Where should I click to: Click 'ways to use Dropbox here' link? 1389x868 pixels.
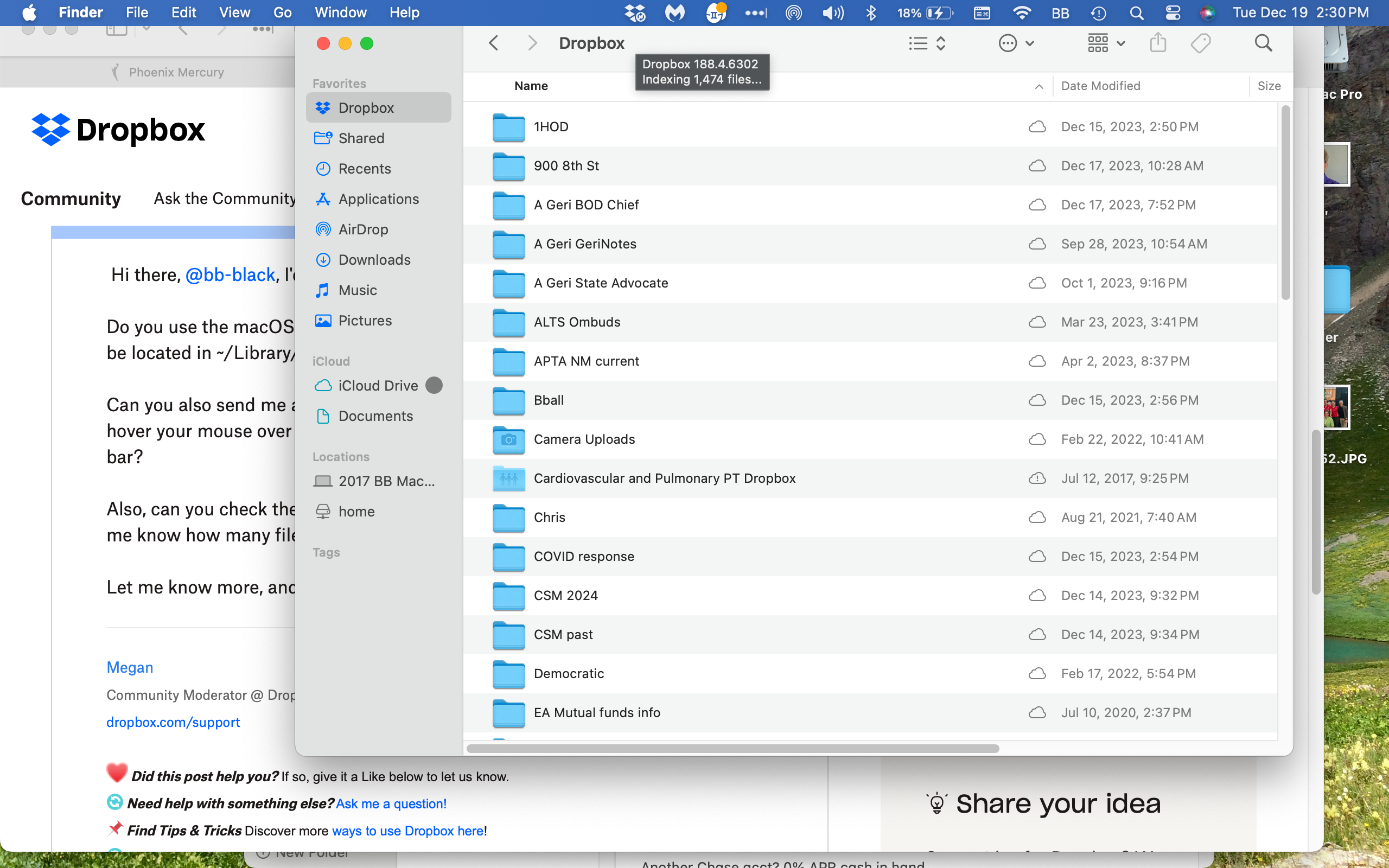click(x=407, y=831)
